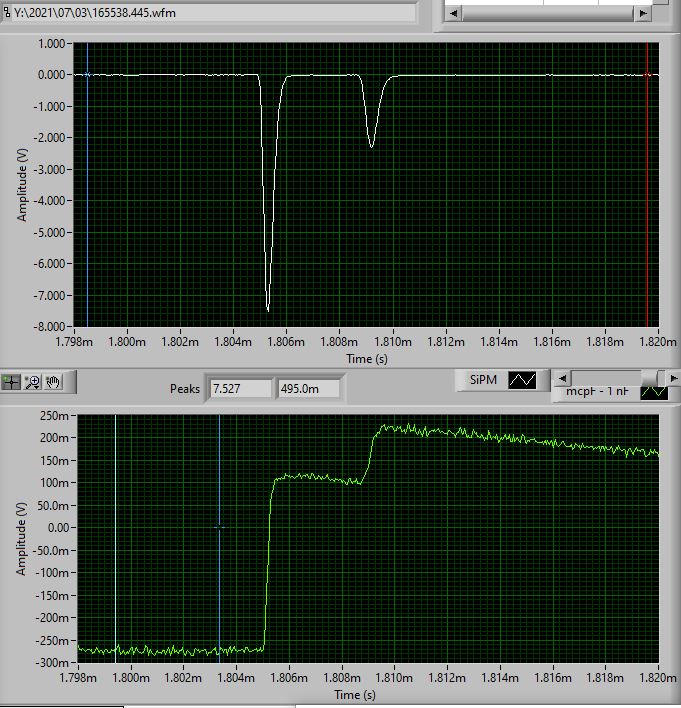The height and width of the screenshot is (708, 681).
Task: Click the 0.00 Y-axis label on lower graph
Action: click(59, 527)
